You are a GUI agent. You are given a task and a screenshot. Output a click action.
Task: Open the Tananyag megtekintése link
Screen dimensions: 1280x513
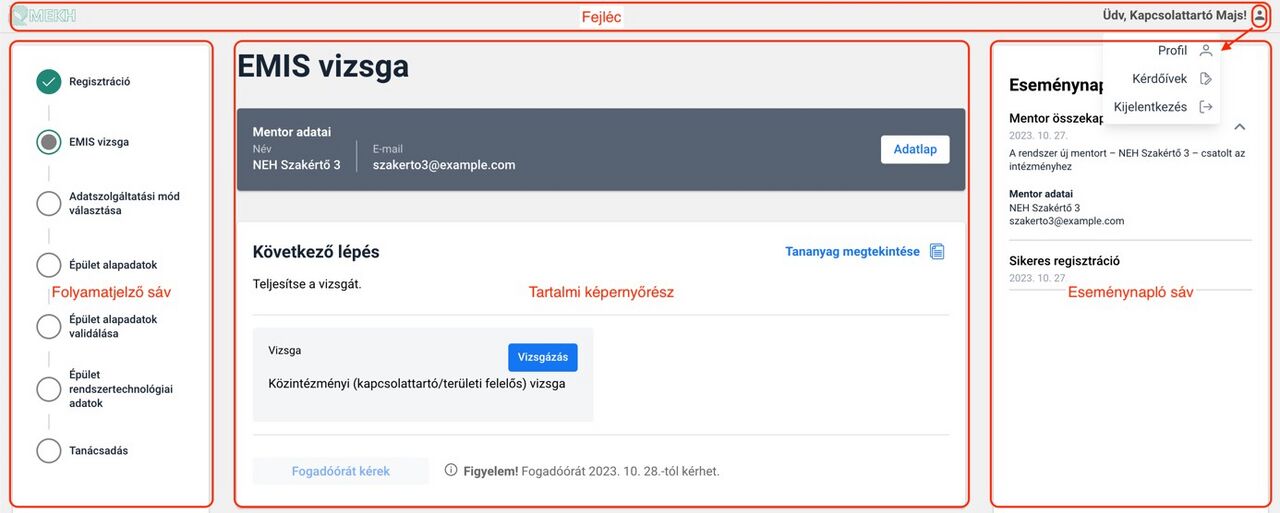pos(852,252)
